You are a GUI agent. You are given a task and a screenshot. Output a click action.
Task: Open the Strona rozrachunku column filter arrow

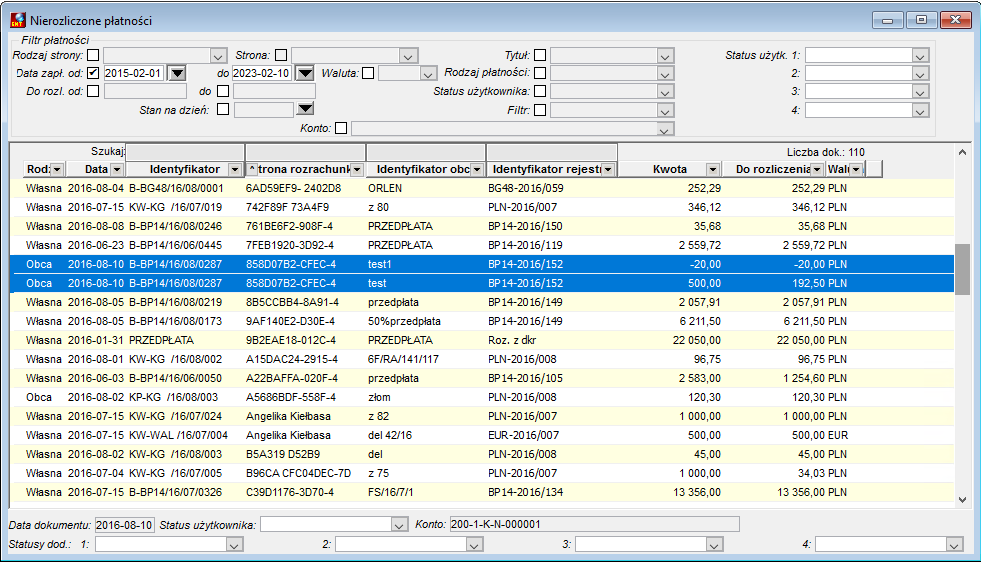point(357,170)
